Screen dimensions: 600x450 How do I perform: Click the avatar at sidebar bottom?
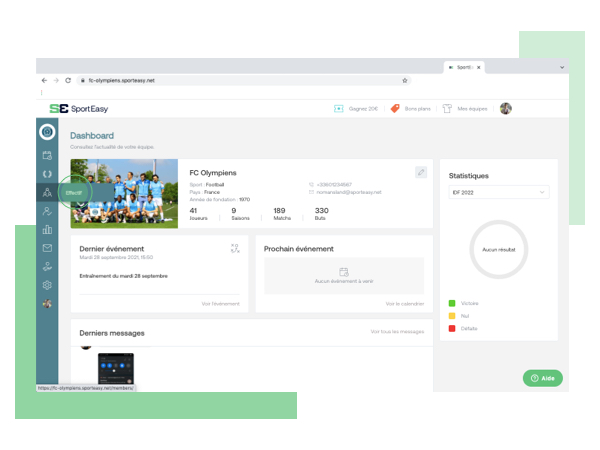click(x=47, y=304)
